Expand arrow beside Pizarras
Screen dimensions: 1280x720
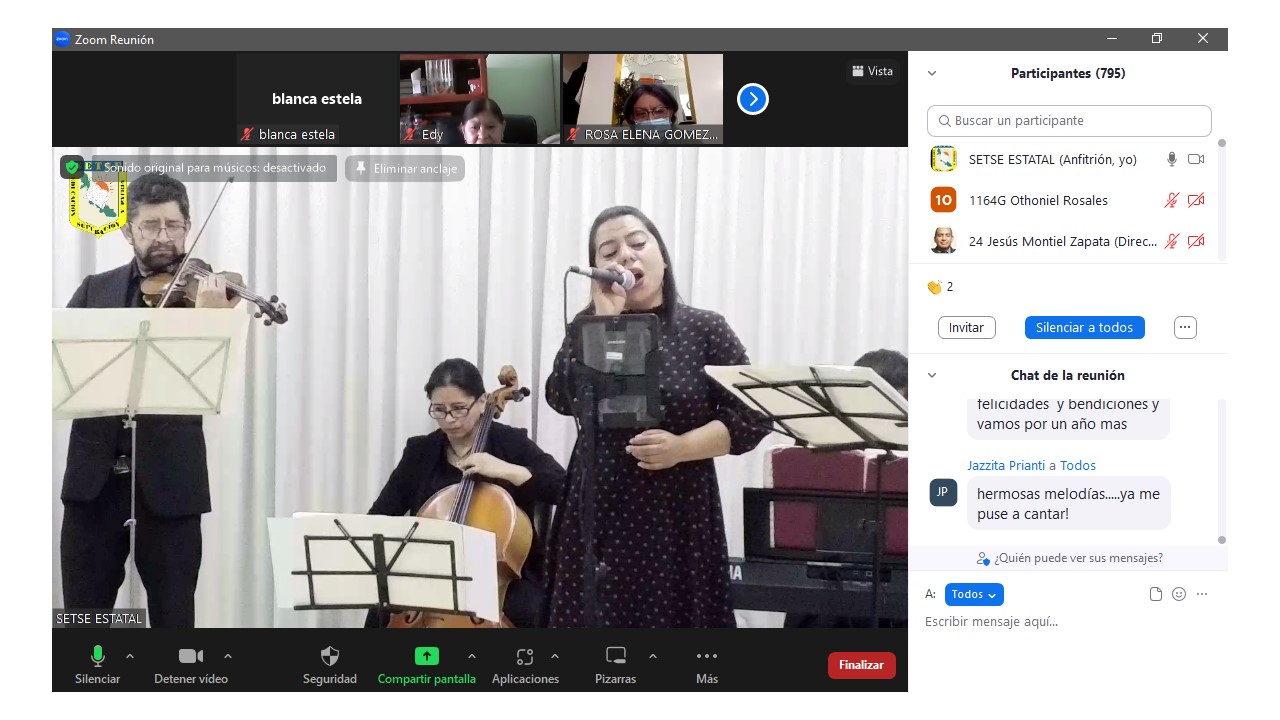[653, 656]
